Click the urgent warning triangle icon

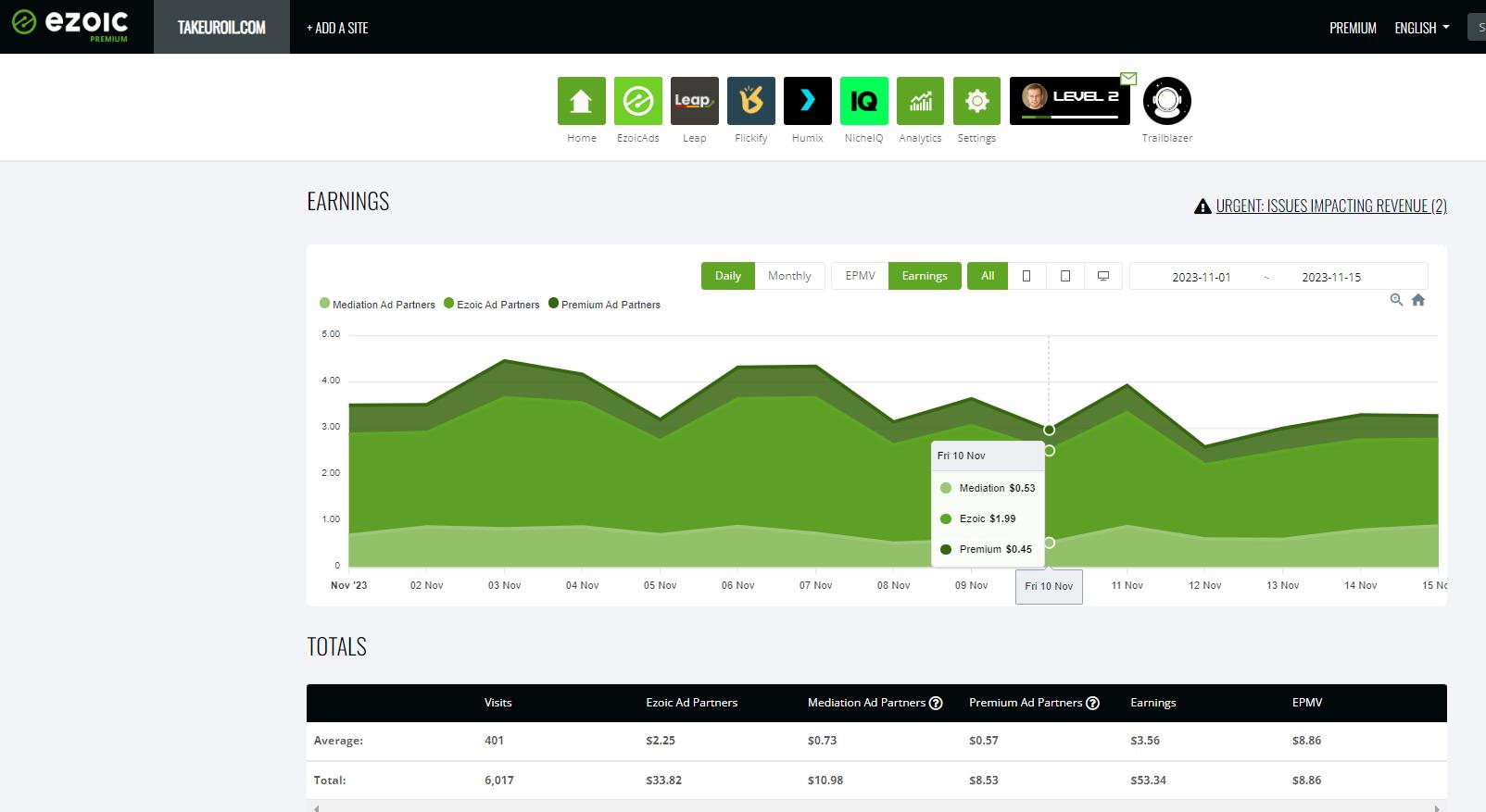(1203, 206)
